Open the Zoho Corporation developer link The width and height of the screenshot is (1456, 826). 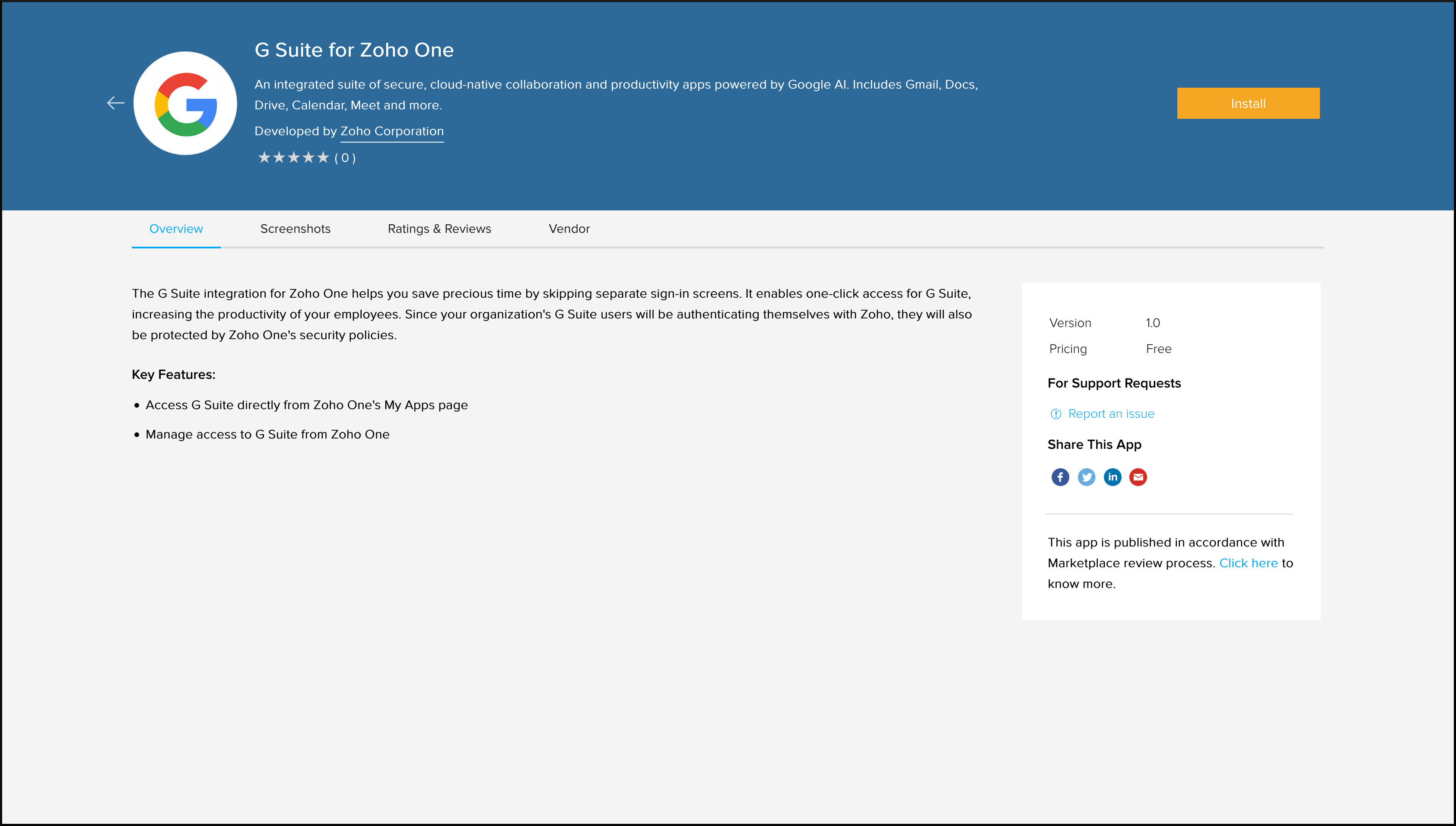(x=391, y=131)
